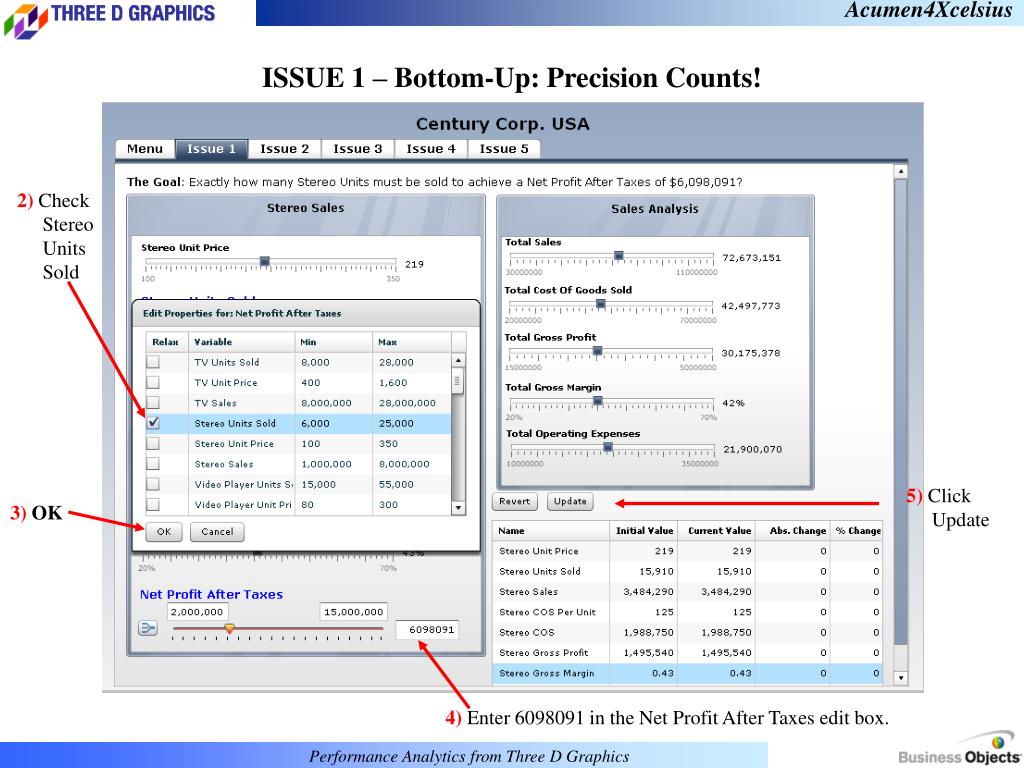Open the Menu tab
Viewport: 1024px width, 768px height.
coord(145,149)
